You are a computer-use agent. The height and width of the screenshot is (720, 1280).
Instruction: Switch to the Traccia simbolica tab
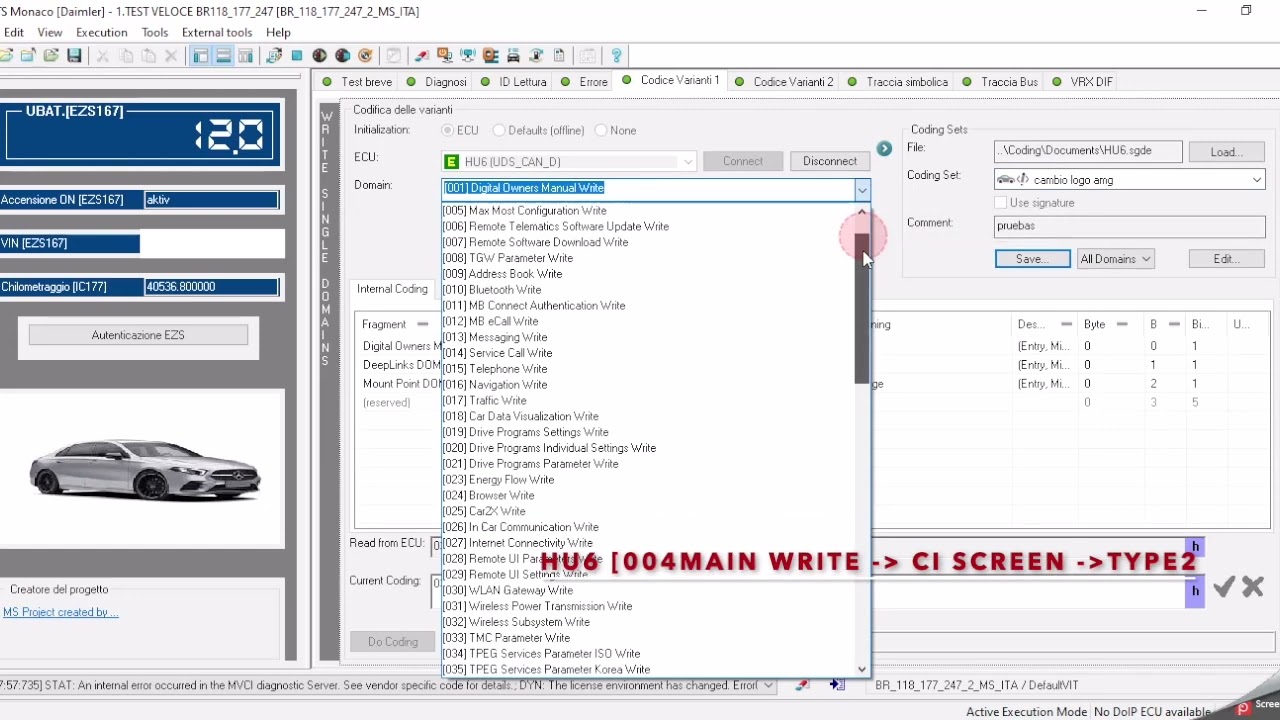click(898, 82)
